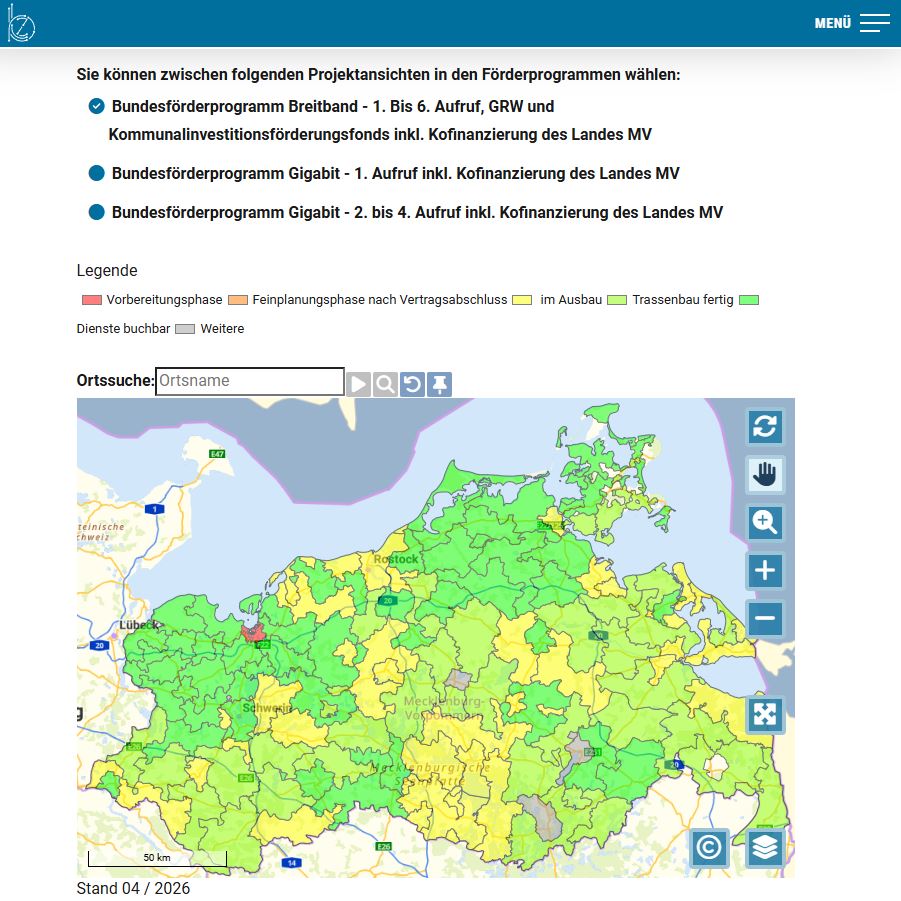Click the red region near Lübeck on map
The width and height of the screenshot is (901, 901).
click(x=253, y=633)
